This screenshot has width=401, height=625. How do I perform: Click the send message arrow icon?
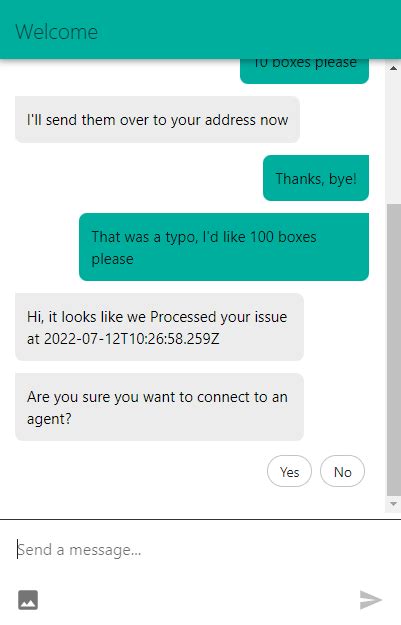[x=371, y=600]
